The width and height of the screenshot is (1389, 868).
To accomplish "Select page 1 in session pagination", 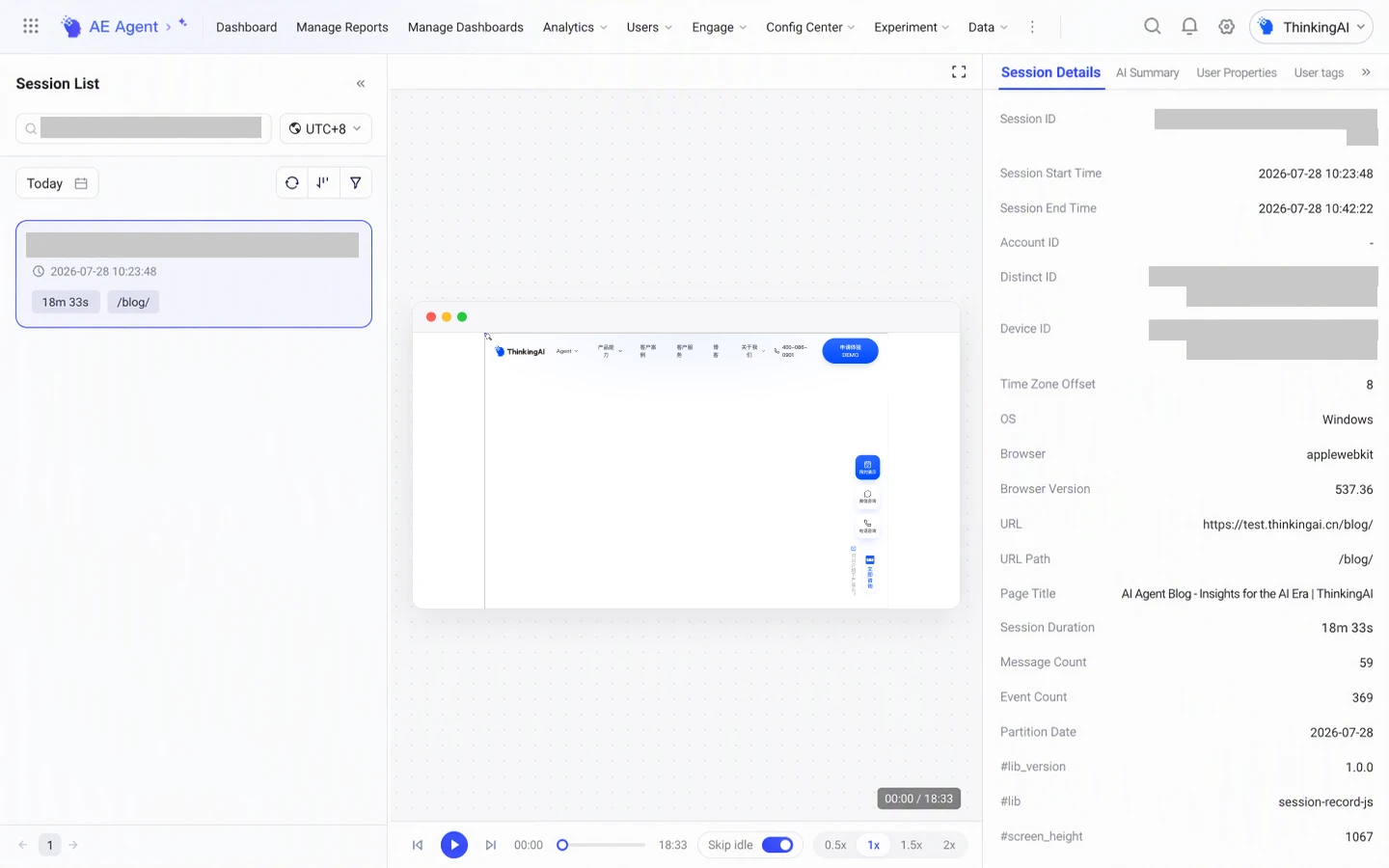I will click(x=49, y=845).
